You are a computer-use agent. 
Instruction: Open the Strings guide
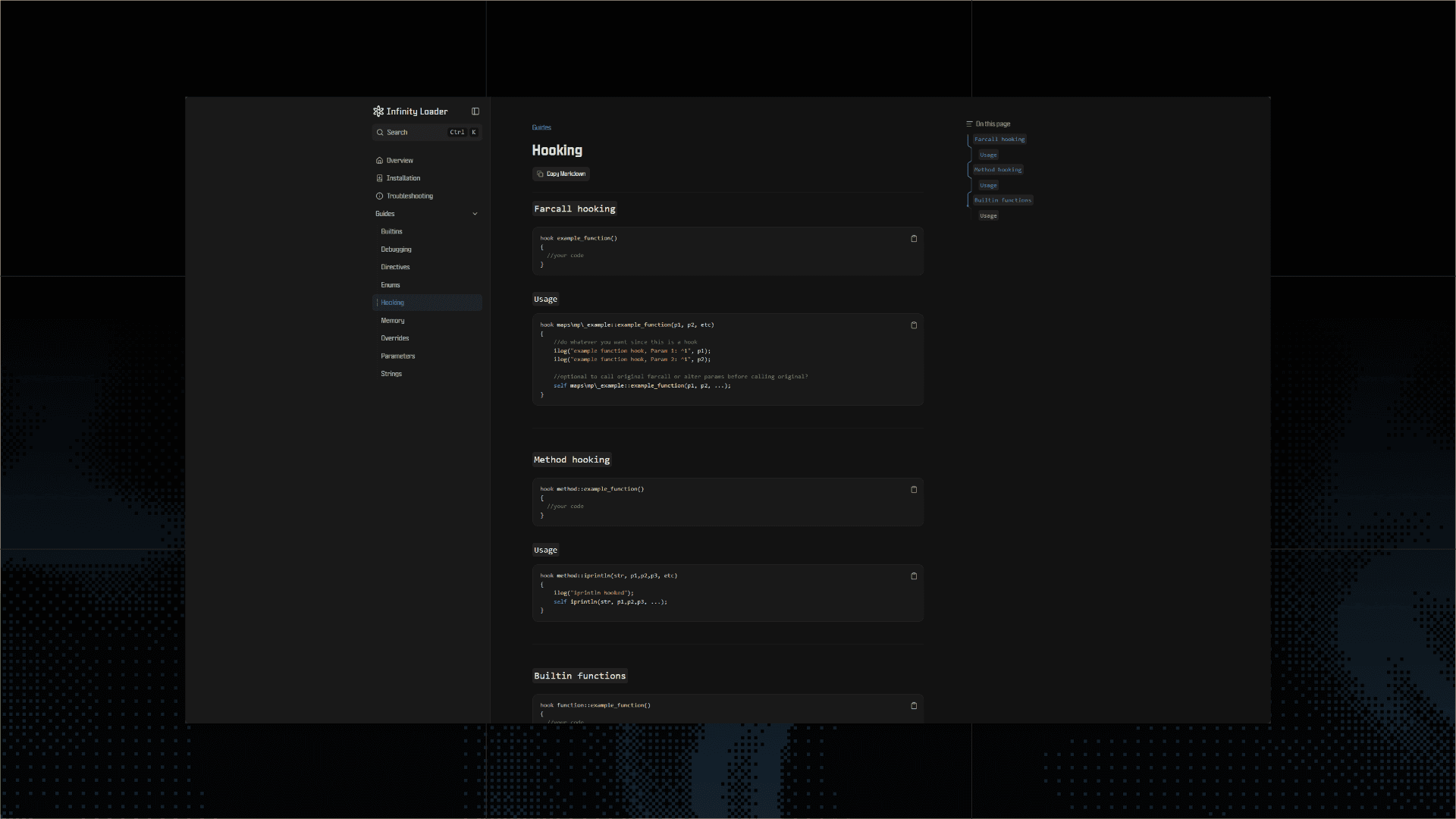coord(427,374)
